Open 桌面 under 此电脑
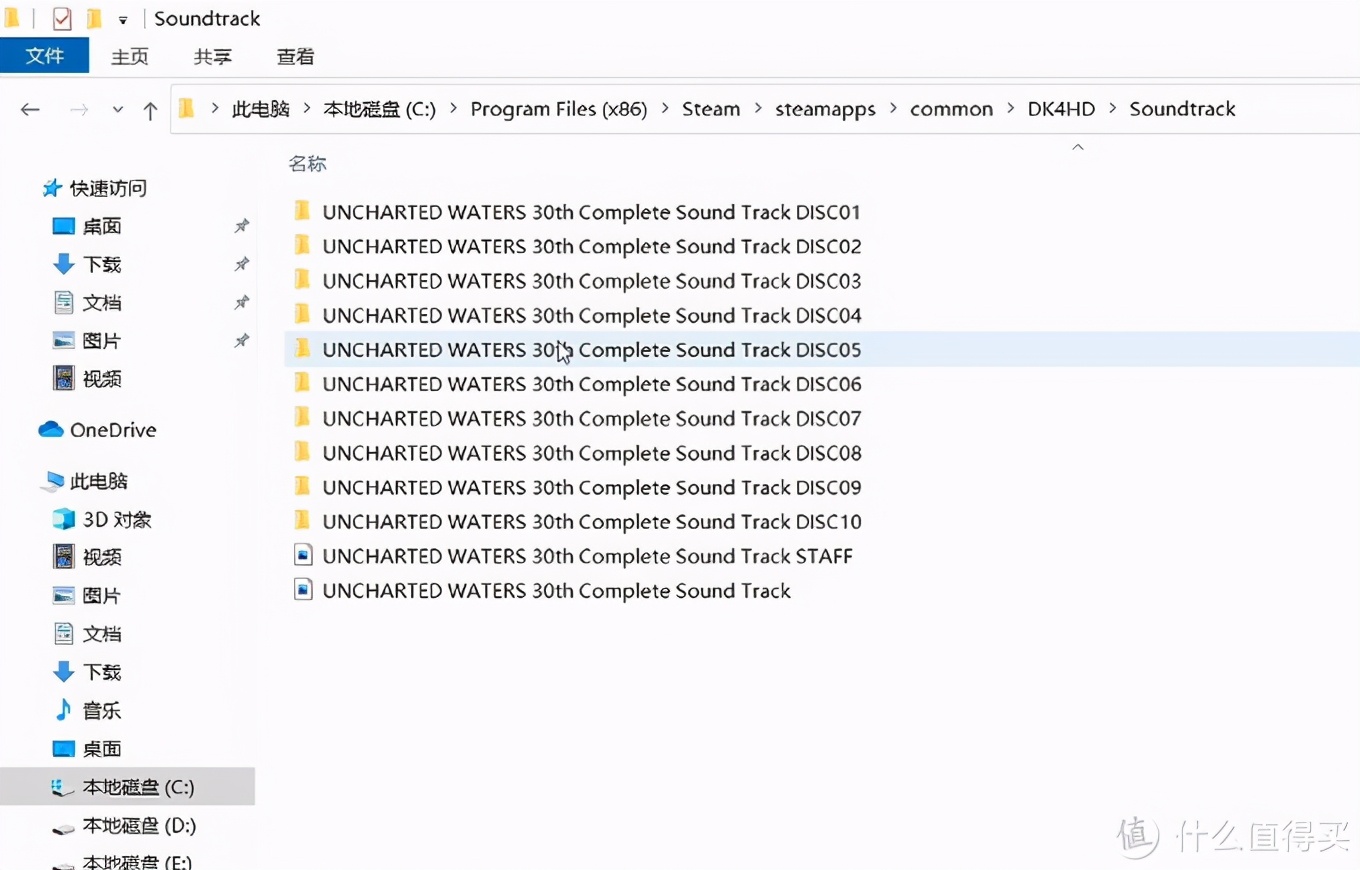This screenshot has height=870, width=1360. (x=101, y=748)
